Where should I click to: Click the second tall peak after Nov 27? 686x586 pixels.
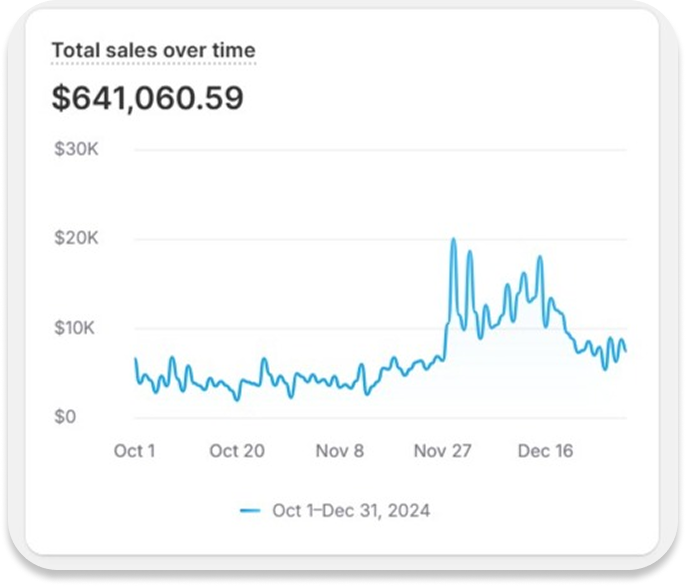coord(469,251)
